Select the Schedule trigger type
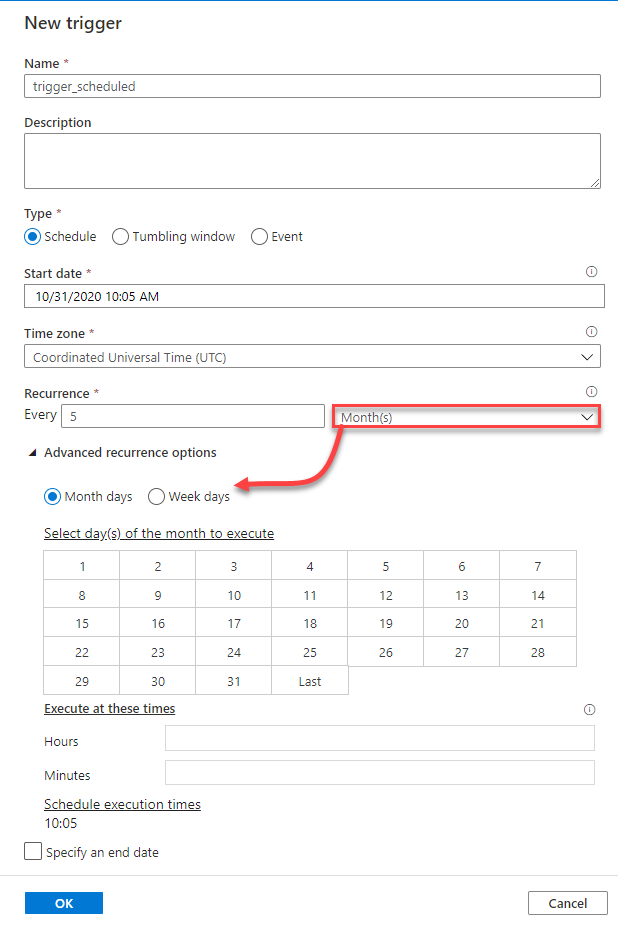Viewport: 618px width, 925px height. click(33, 237)
